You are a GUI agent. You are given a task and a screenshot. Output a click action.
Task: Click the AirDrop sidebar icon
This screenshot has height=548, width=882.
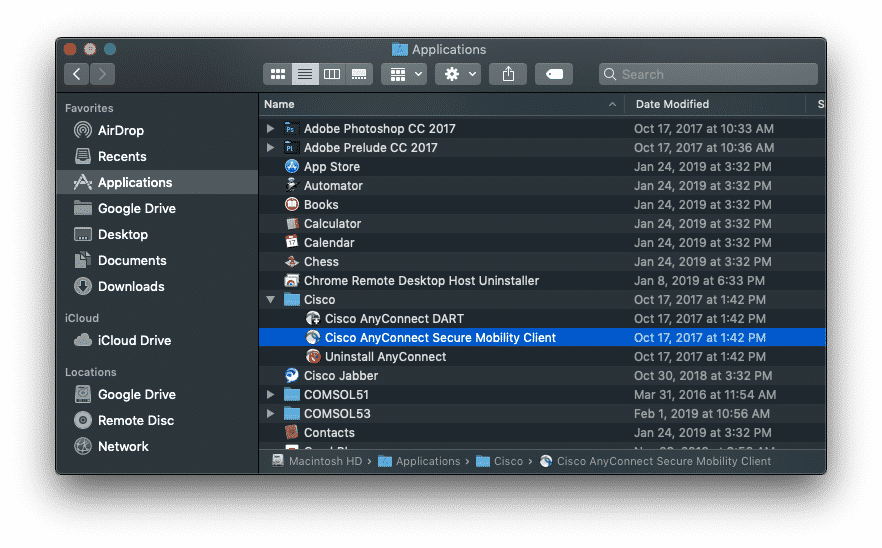pos(83,131)
